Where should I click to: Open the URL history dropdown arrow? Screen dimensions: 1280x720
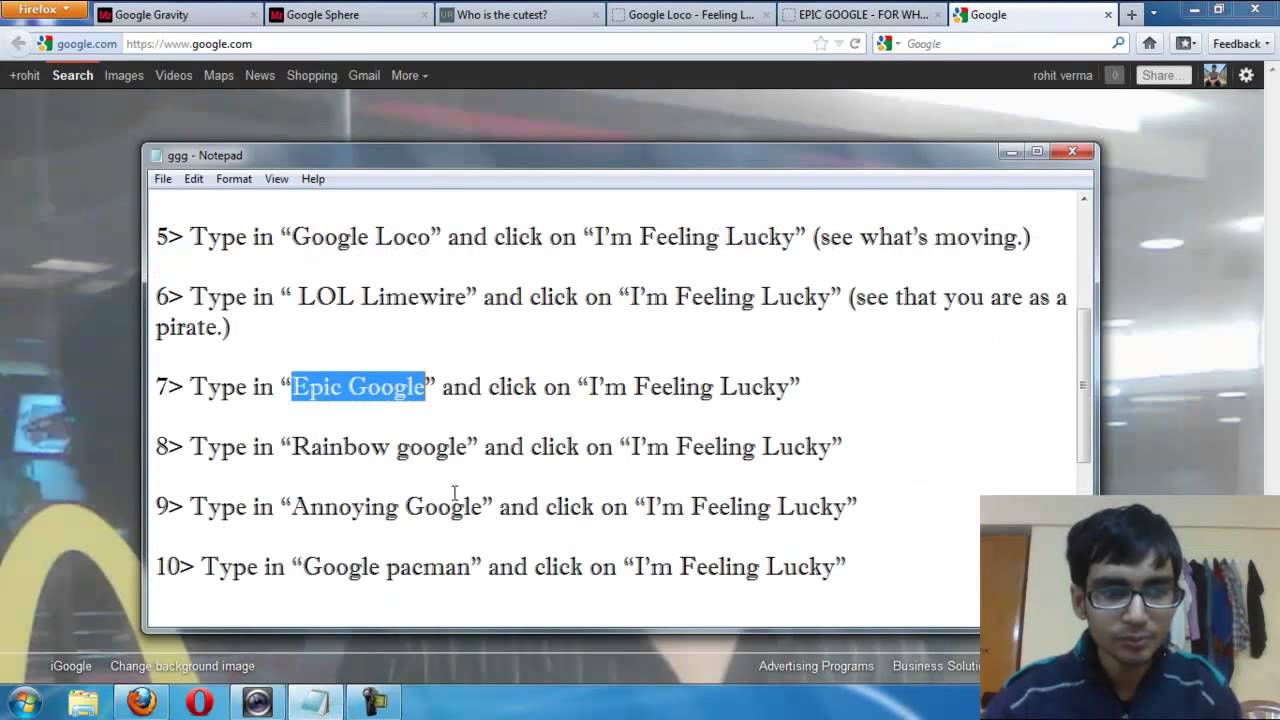coord(838,43)
